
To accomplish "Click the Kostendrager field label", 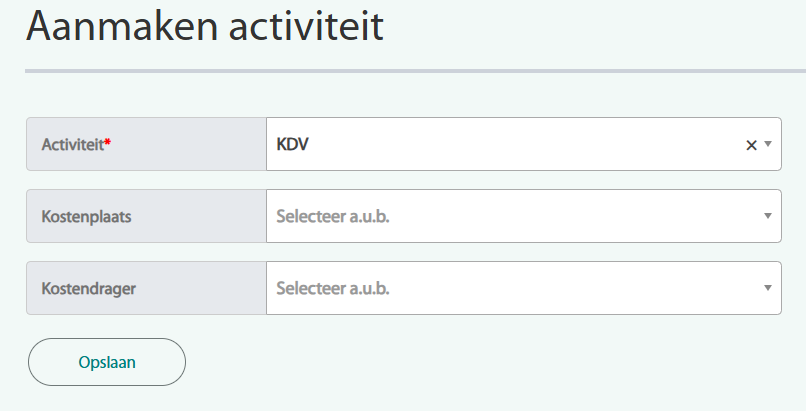I will click(x=88, y=288).
